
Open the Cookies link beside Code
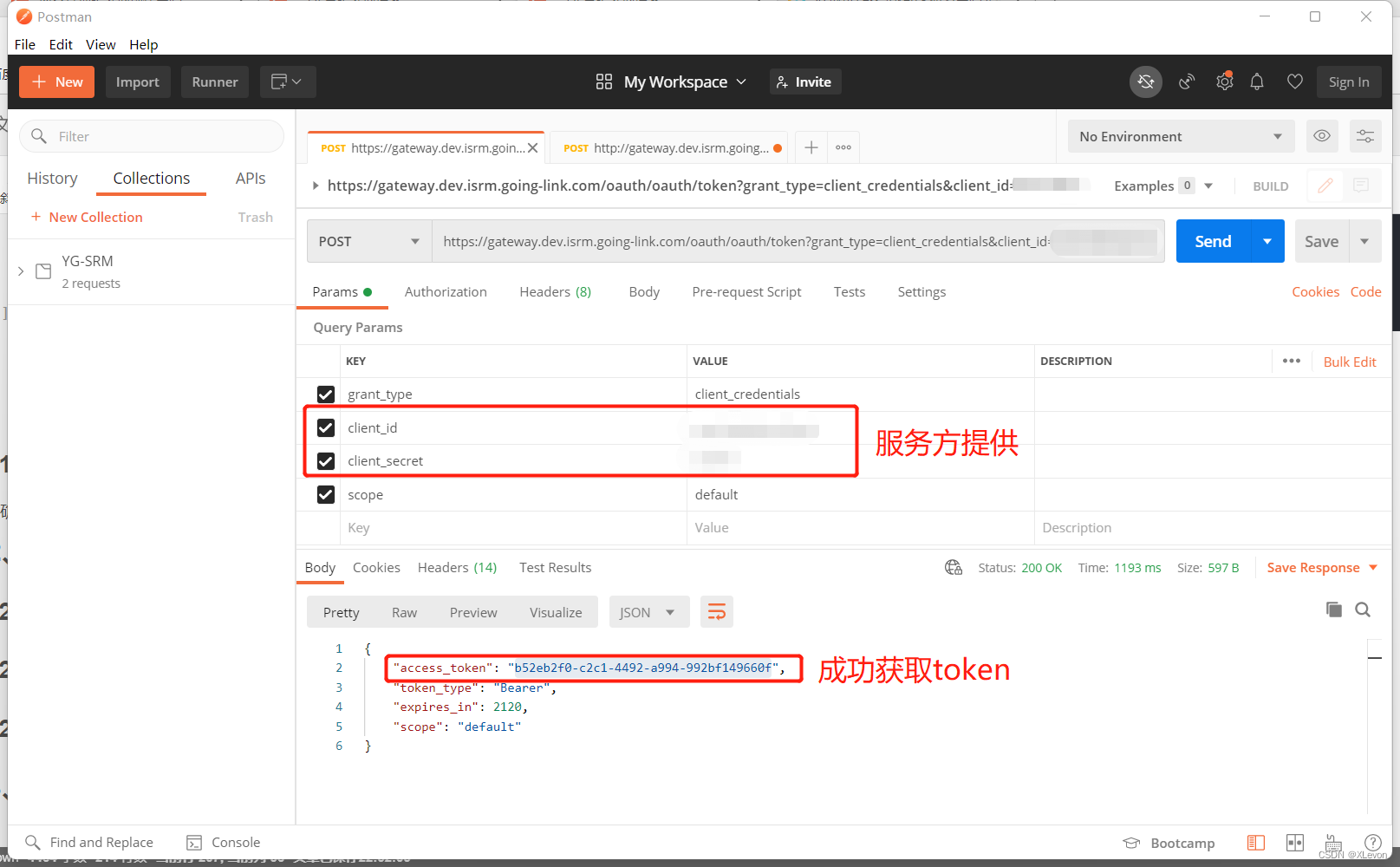pyautogui.click(x=1316, y=292)
